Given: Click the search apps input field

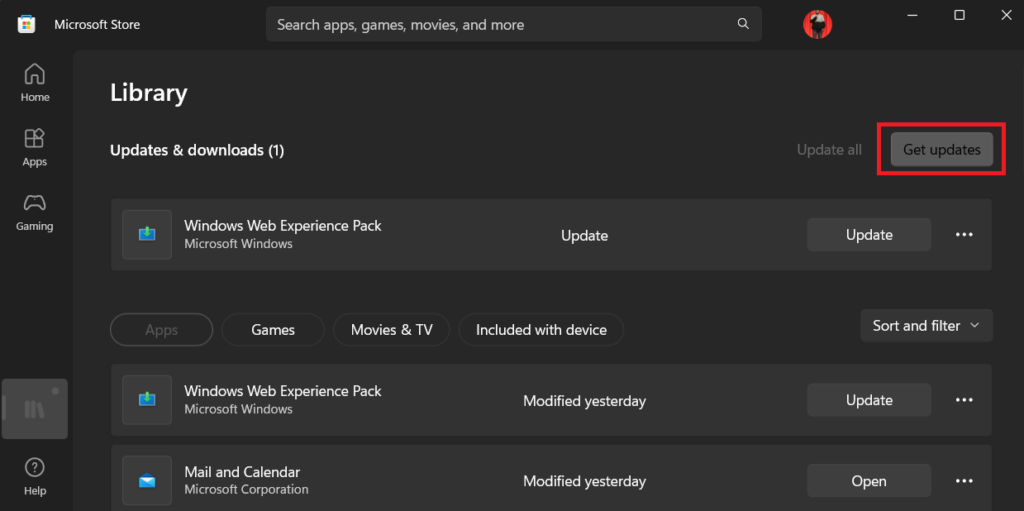Looking at the screenshot, I should pos(514,24).
